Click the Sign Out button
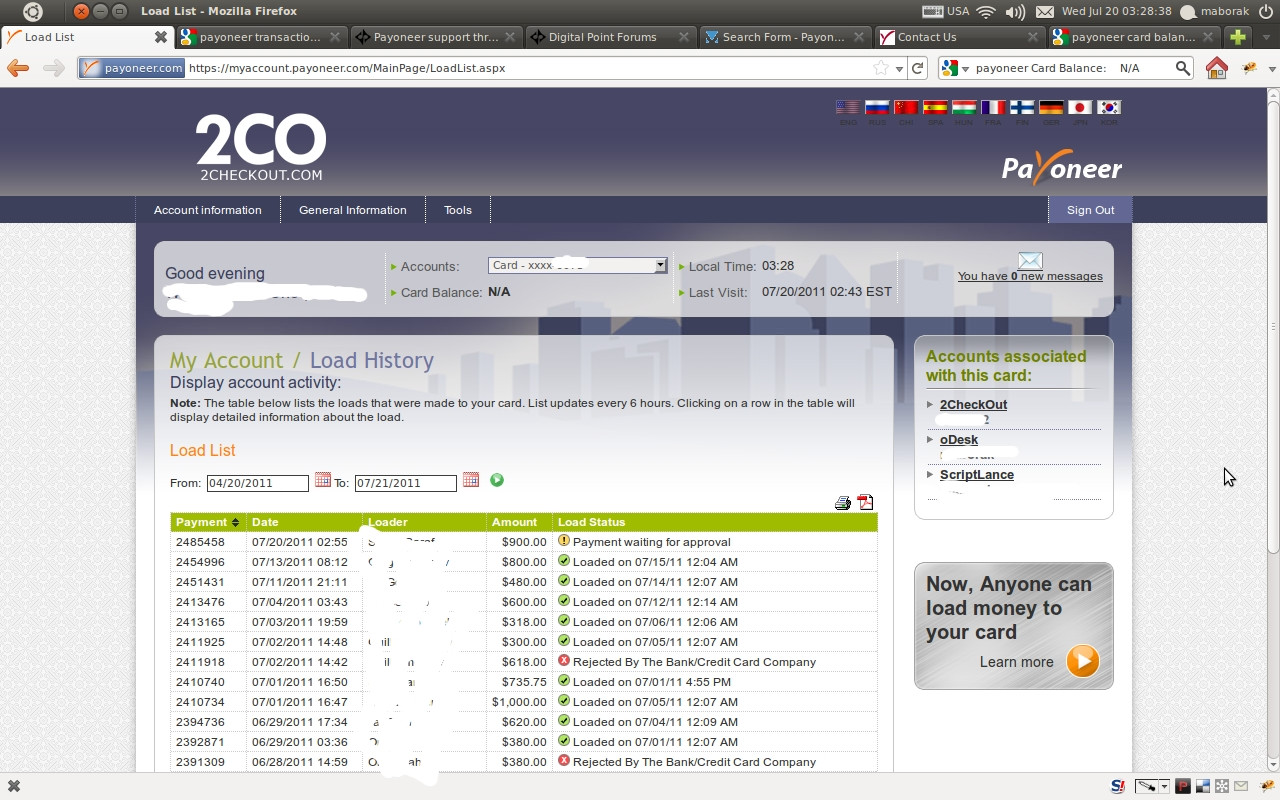 coord(1090,210)
